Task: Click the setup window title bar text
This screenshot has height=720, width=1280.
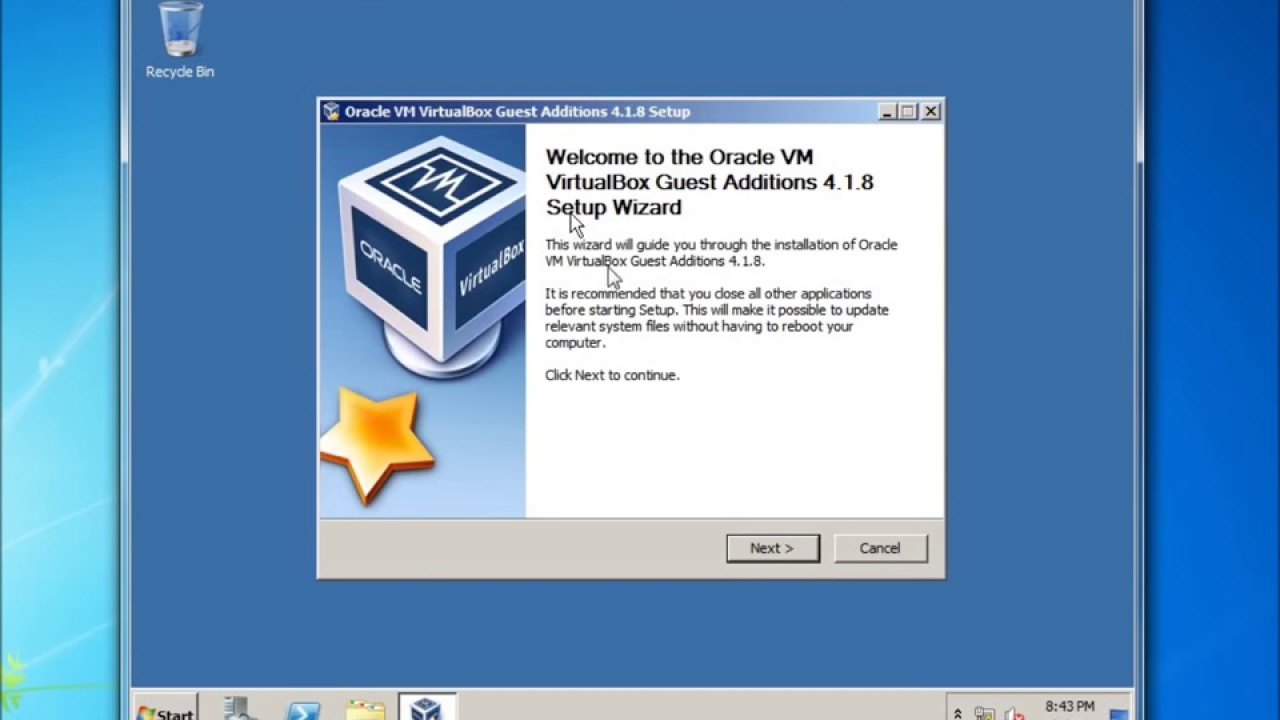Action: [x=517, y=112]
